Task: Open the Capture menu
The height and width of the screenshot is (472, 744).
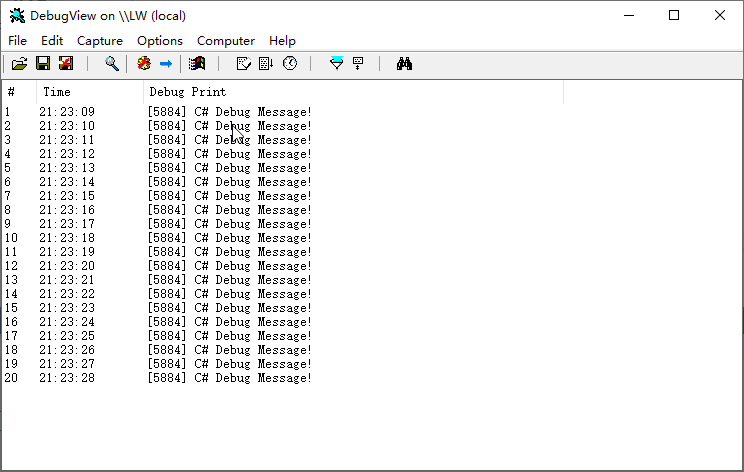Action: 100,41
